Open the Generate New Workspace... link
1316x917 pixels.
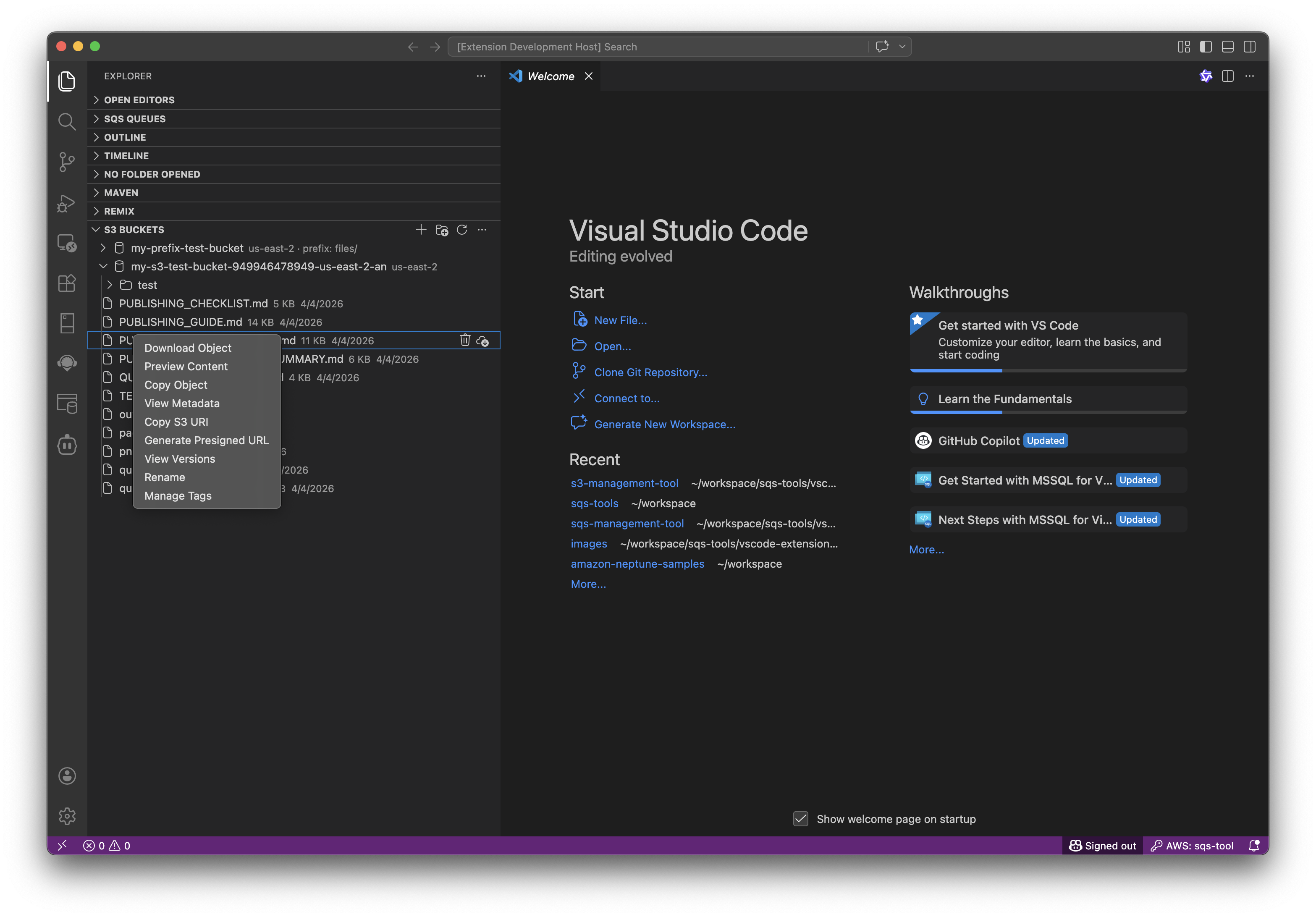[x=665, y=424]
